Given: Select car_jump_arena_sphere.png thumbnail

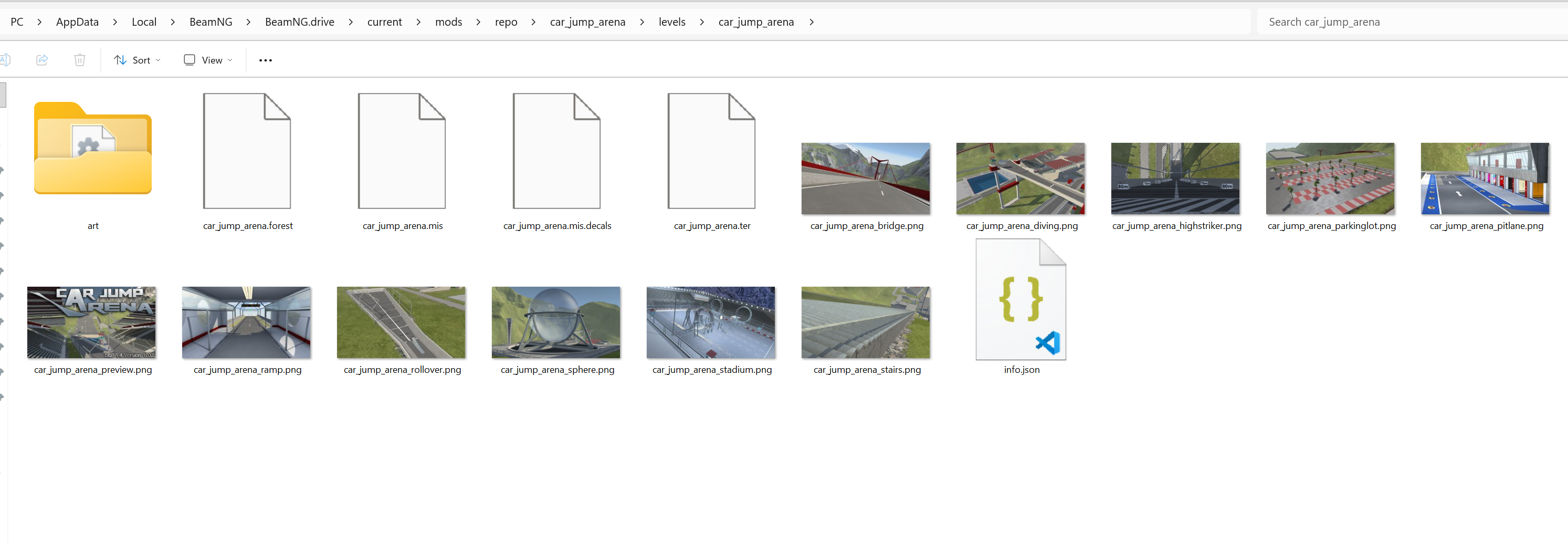Looking at the screenshot, I should [x=556, y=322].
